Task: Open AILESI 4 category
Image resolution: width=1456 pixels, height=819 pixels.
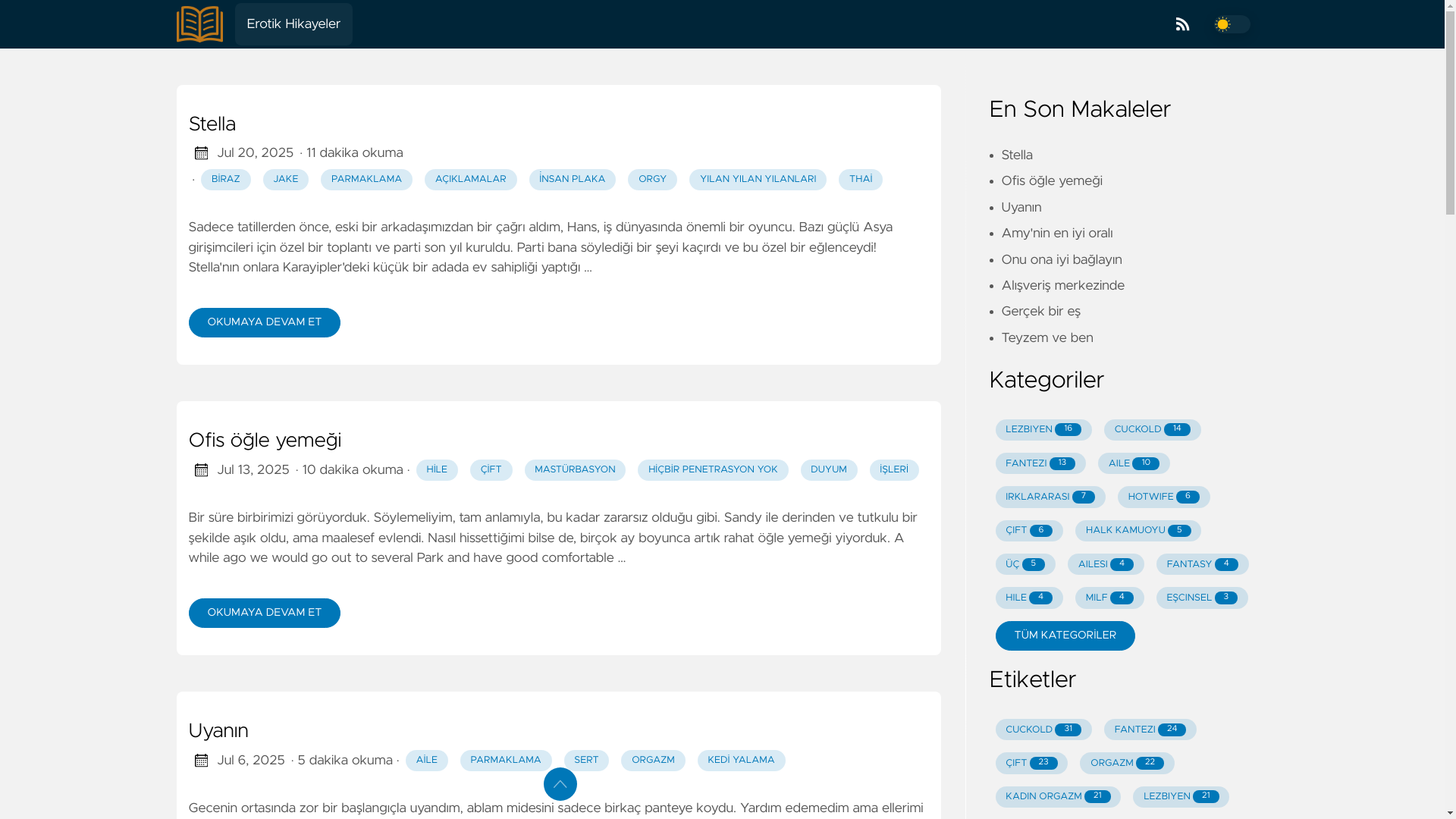Action: pyautogui.click(x=1105, y=564)
